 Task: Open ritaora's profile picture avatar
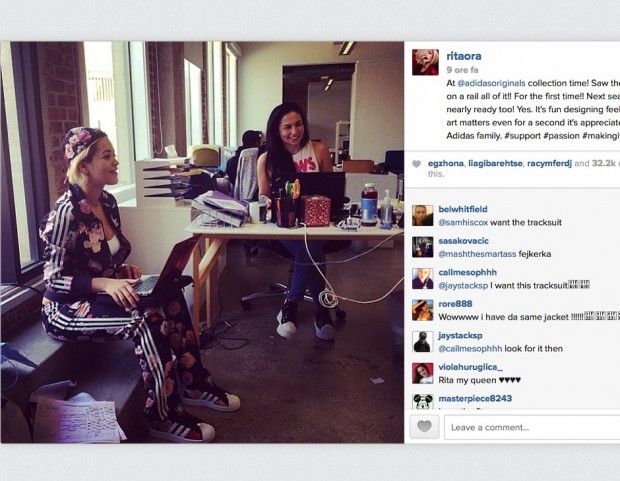[425, 62]
